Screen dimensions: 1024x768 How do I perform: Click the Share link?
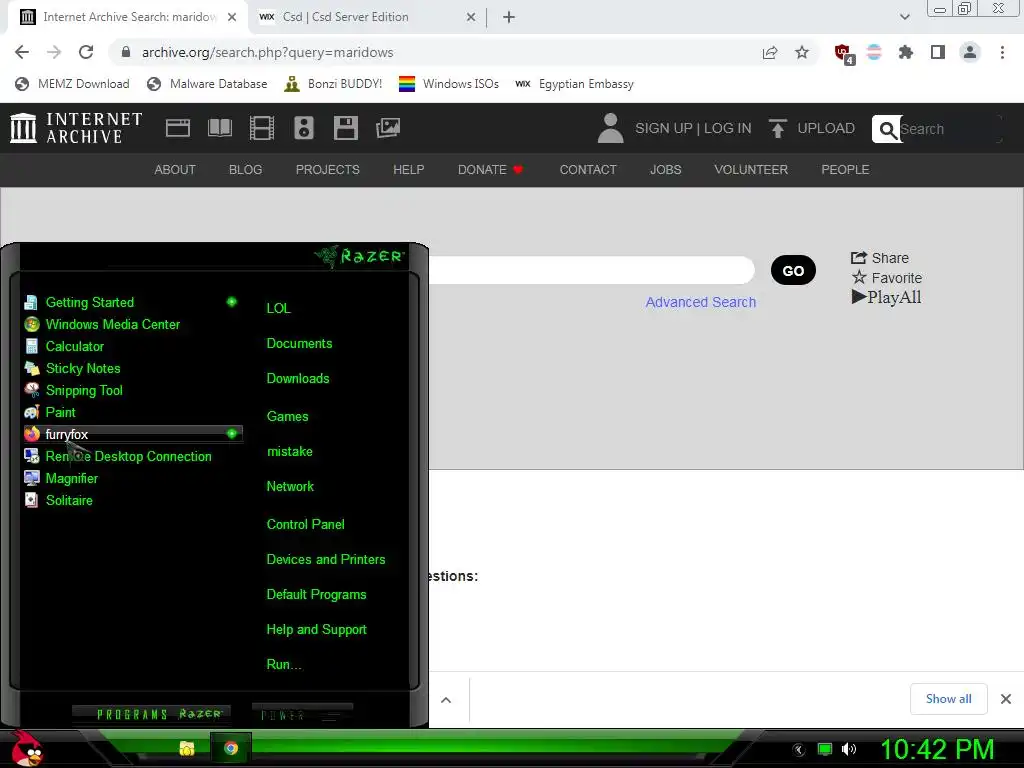[x=880, y=258]
